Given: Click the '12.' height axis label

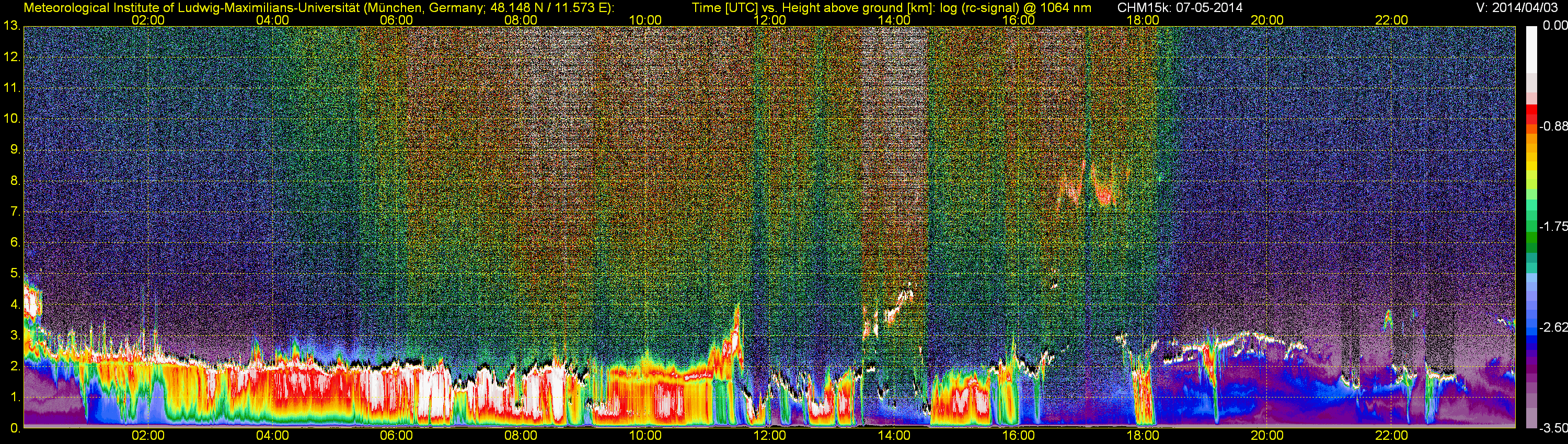Looking at the screenshot, I should pyautogui.click(x=12, y=57).
